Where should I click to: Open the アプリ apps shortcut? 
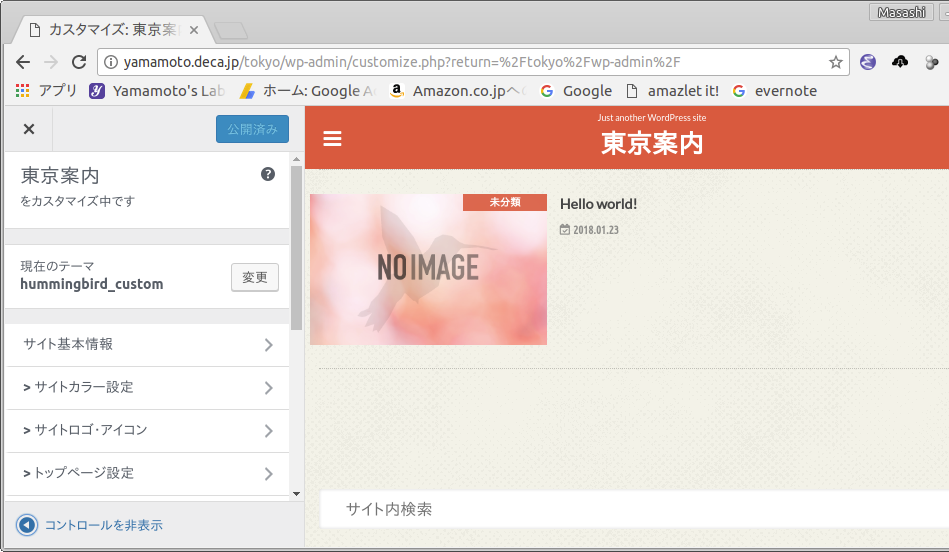(x=47, y=91)
